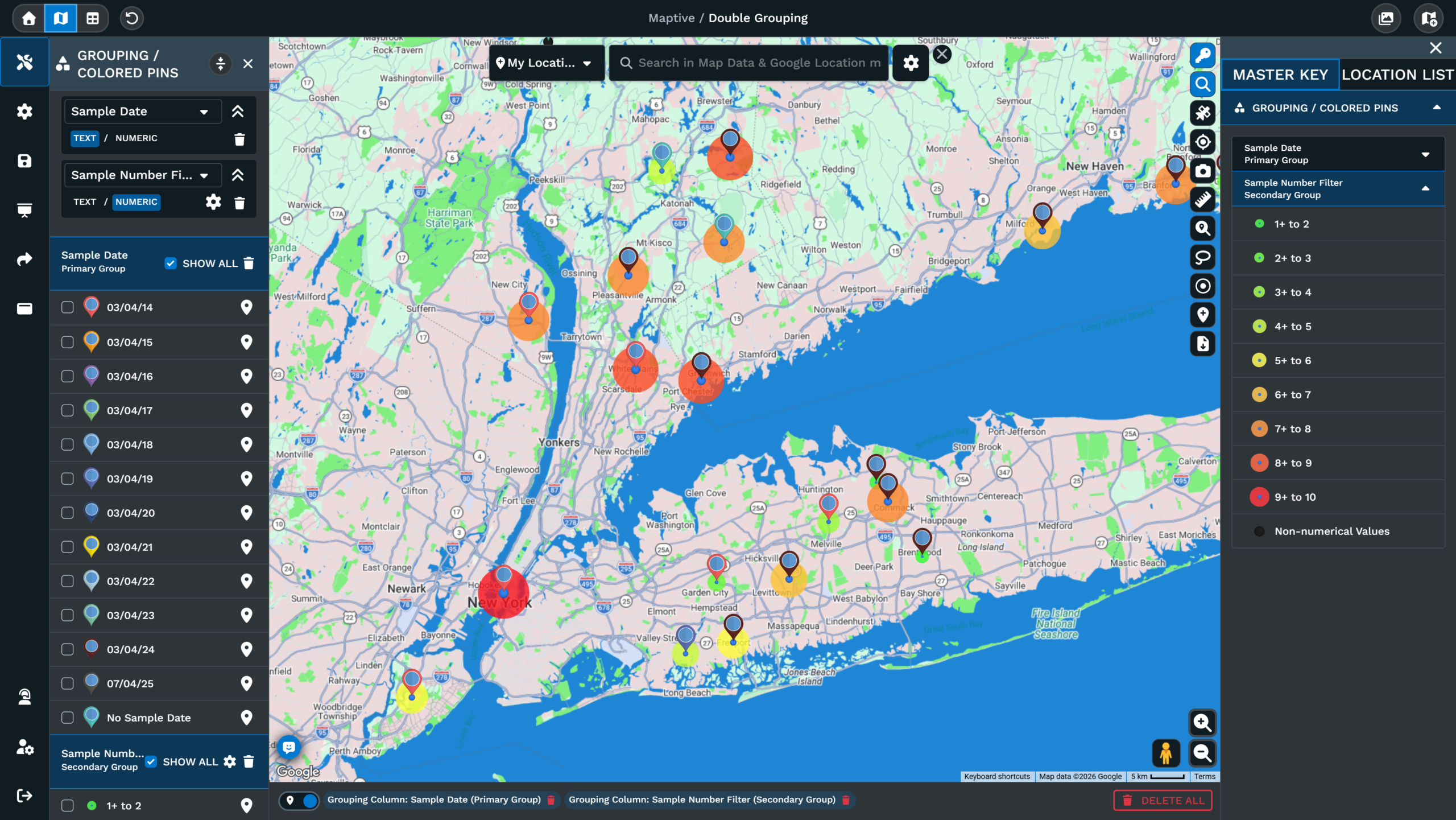Toggle the pin display switch at bottom
Screen dimensions: 1456x820
click(x=300, y=801)
